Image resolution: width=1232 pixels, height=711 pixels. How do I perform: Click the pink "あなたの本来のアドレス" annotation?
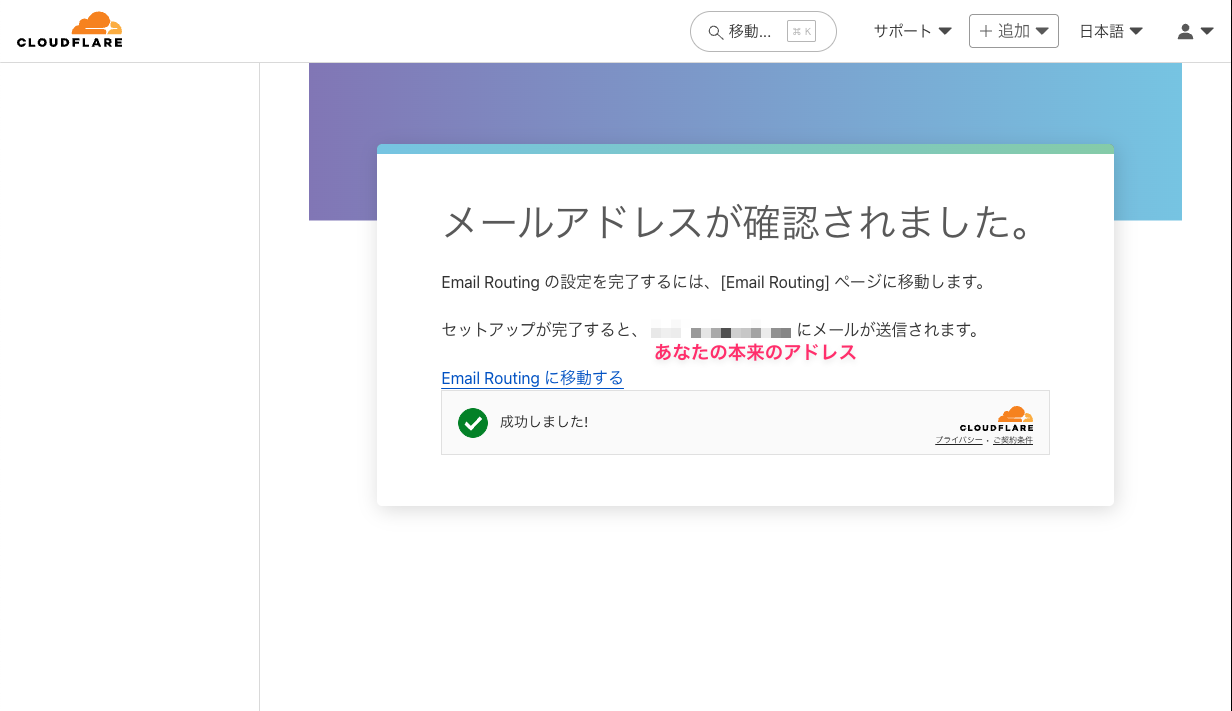coord(755,353)
